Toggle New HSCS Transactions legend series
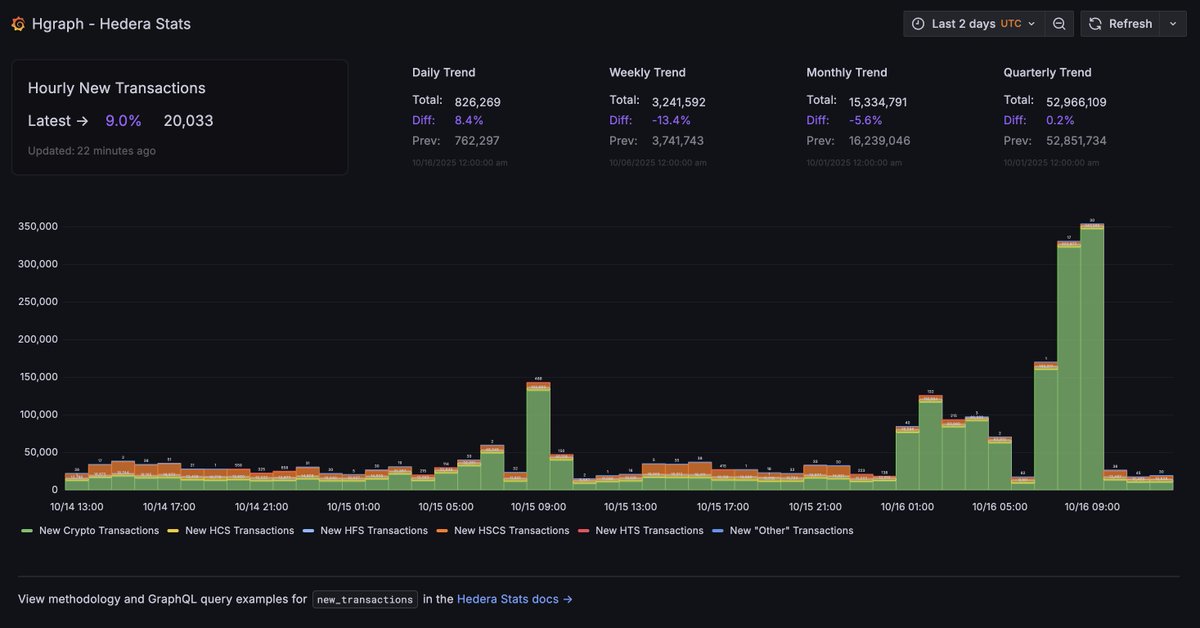The height and width of the screenshot is (628, 1200). tap(503, 531)
